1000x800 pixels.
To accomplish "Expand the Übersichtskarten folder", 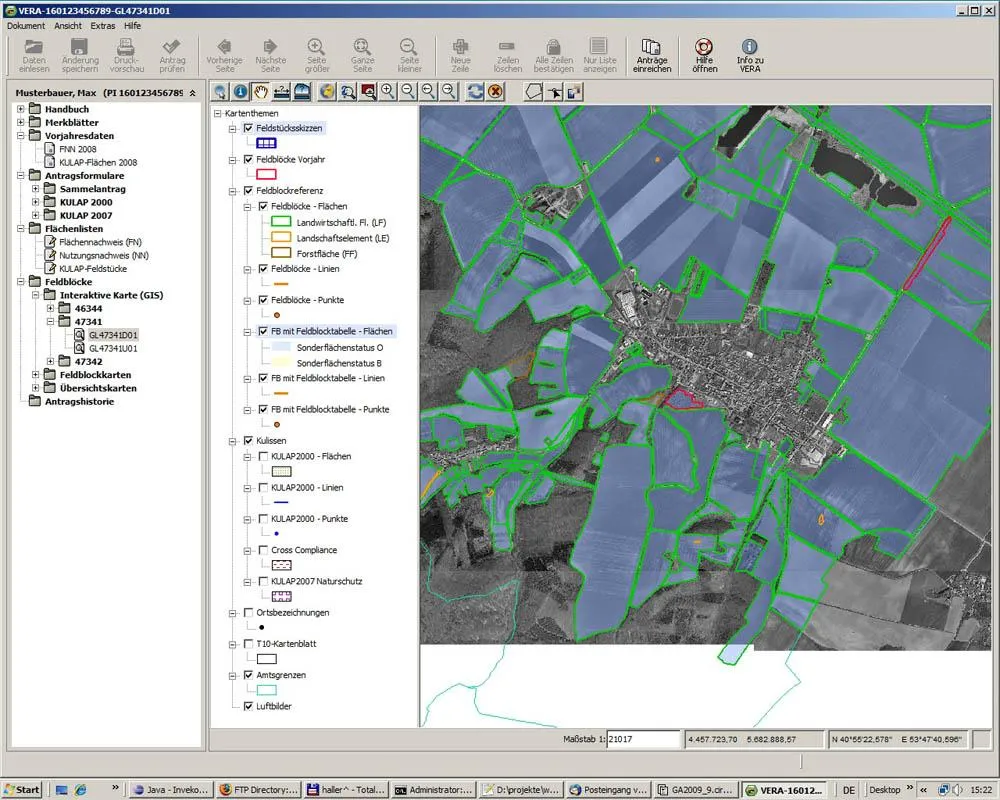I will point(36,388).
